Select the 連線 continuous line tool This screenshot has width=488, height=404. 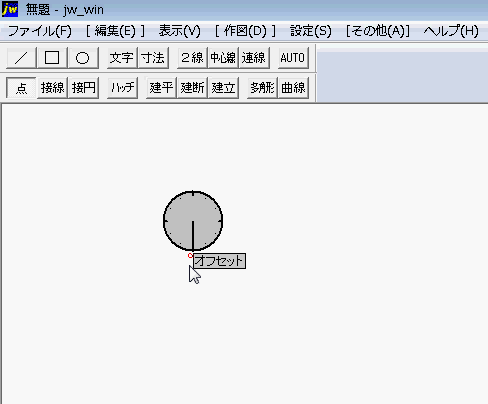pos(254,58)
